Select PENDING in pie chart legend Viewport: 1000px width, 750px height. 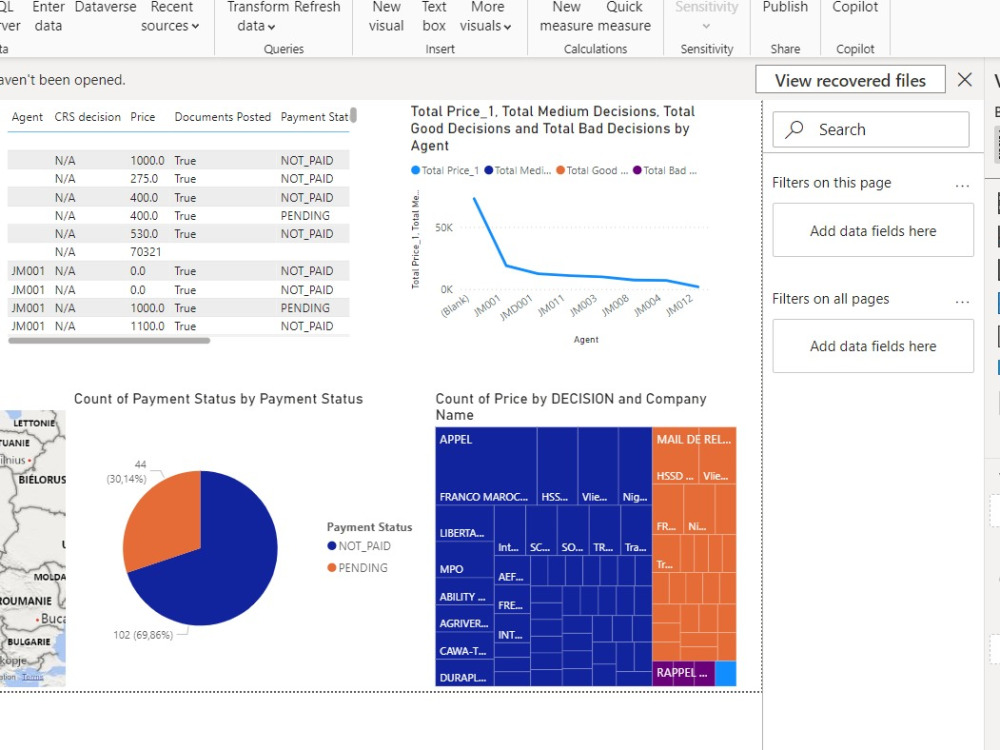coord(357,568)
